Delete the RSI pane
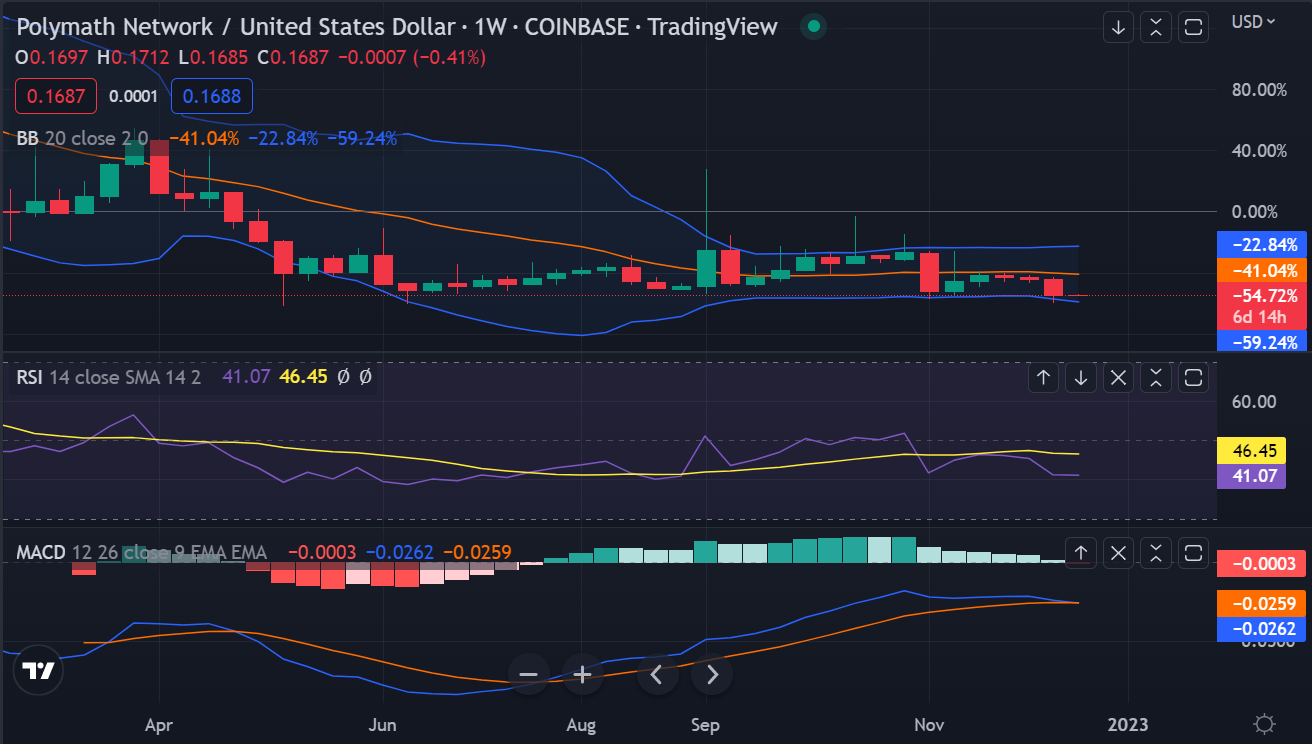This screenshot has height=744, width=1312. pos(1118,377)
